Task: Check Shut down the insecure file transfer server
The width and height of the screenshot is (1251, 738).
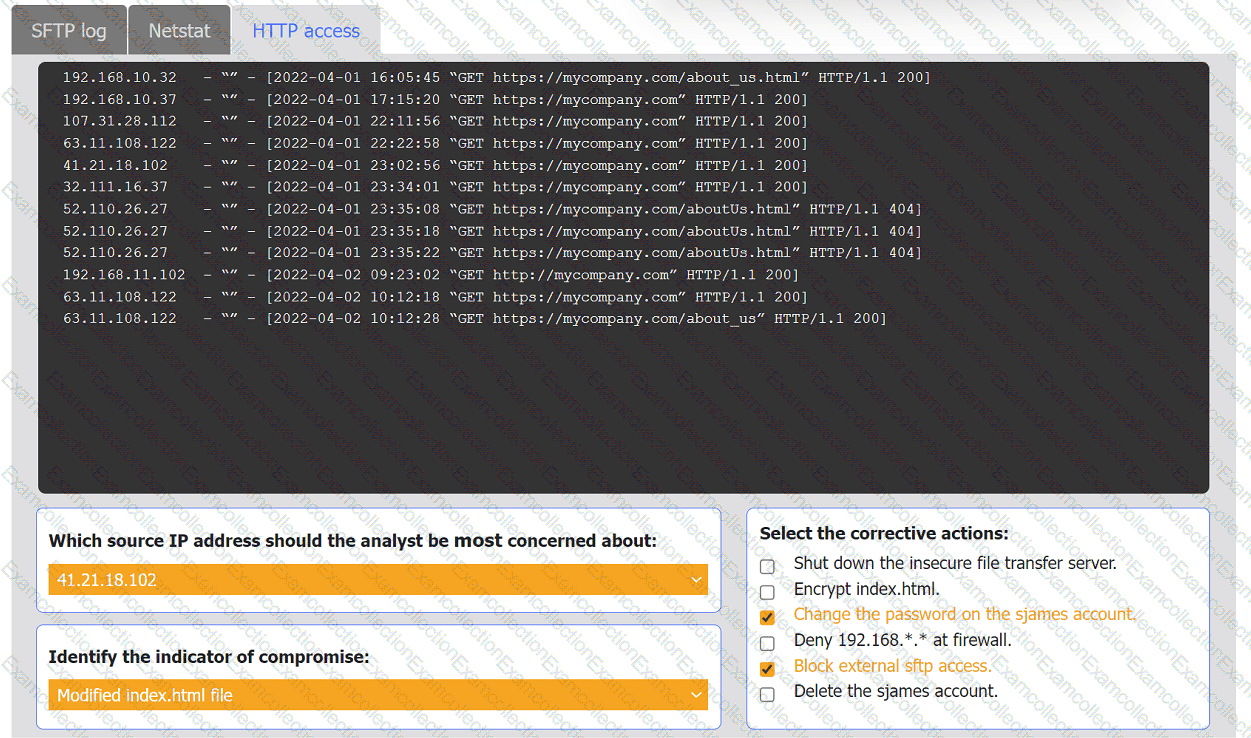Action: [x=767, y=567]
